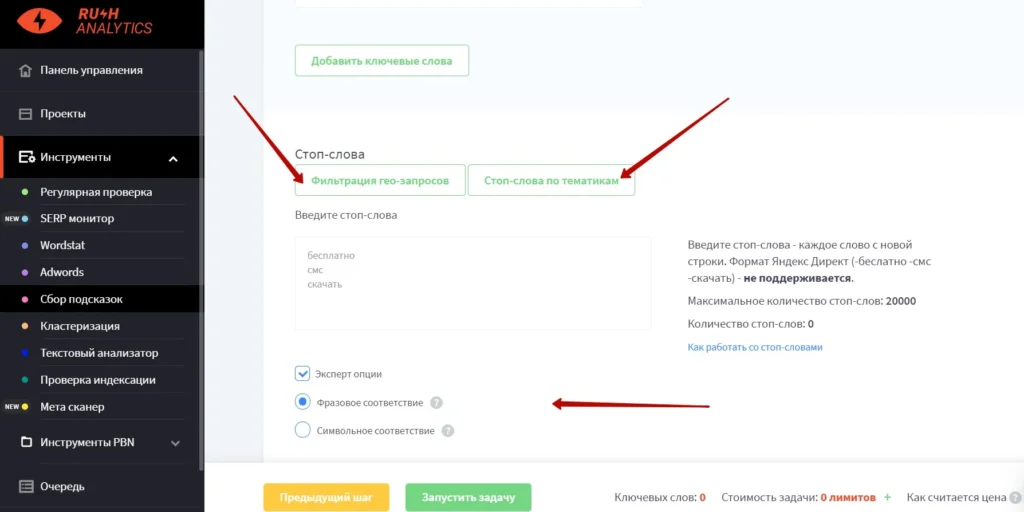Screen dimensions: 1024x512
Task: Click the Очередь list icon
Action: (25, 487)
